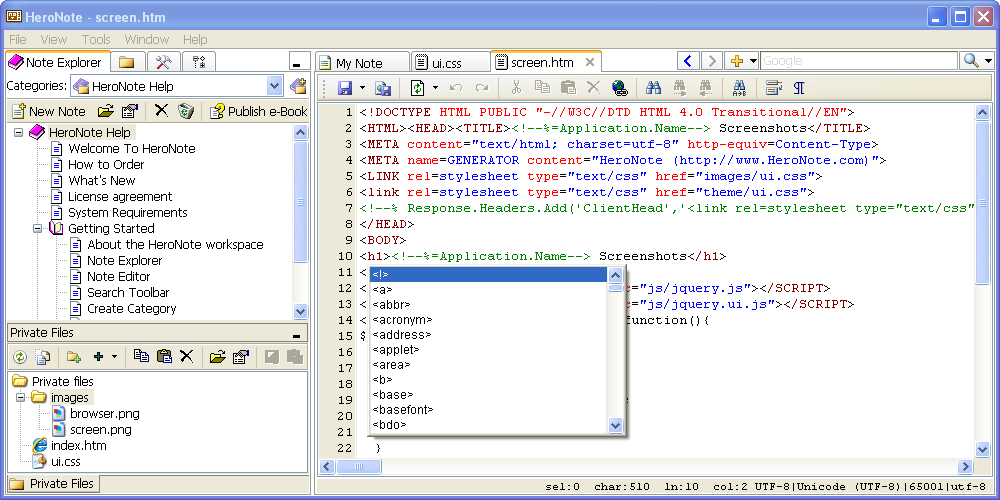
Task: Click the Copy icon in editor toolbar
Action: coord(542,87)
